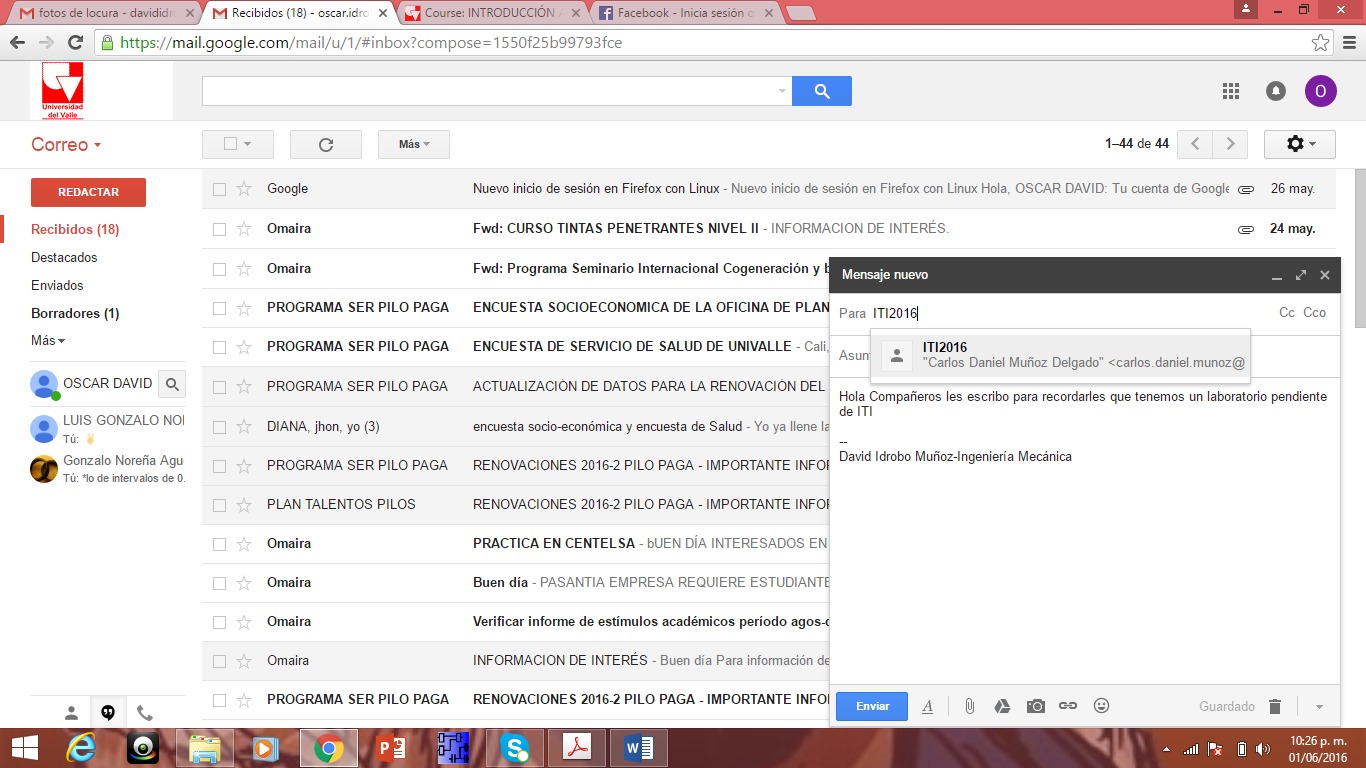Image resolution: width=1366 pixels, height=768 pixels.
Task: Open Word from the taskbar
Action: pos(639,748)
